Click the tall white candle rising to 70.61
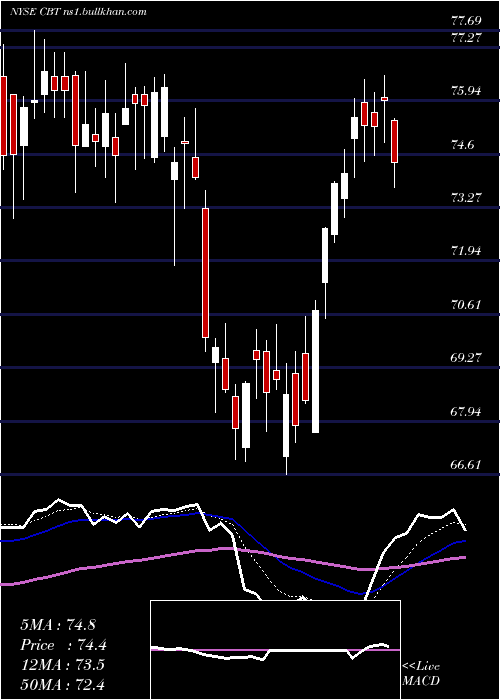500x700 pixels. 315,371
